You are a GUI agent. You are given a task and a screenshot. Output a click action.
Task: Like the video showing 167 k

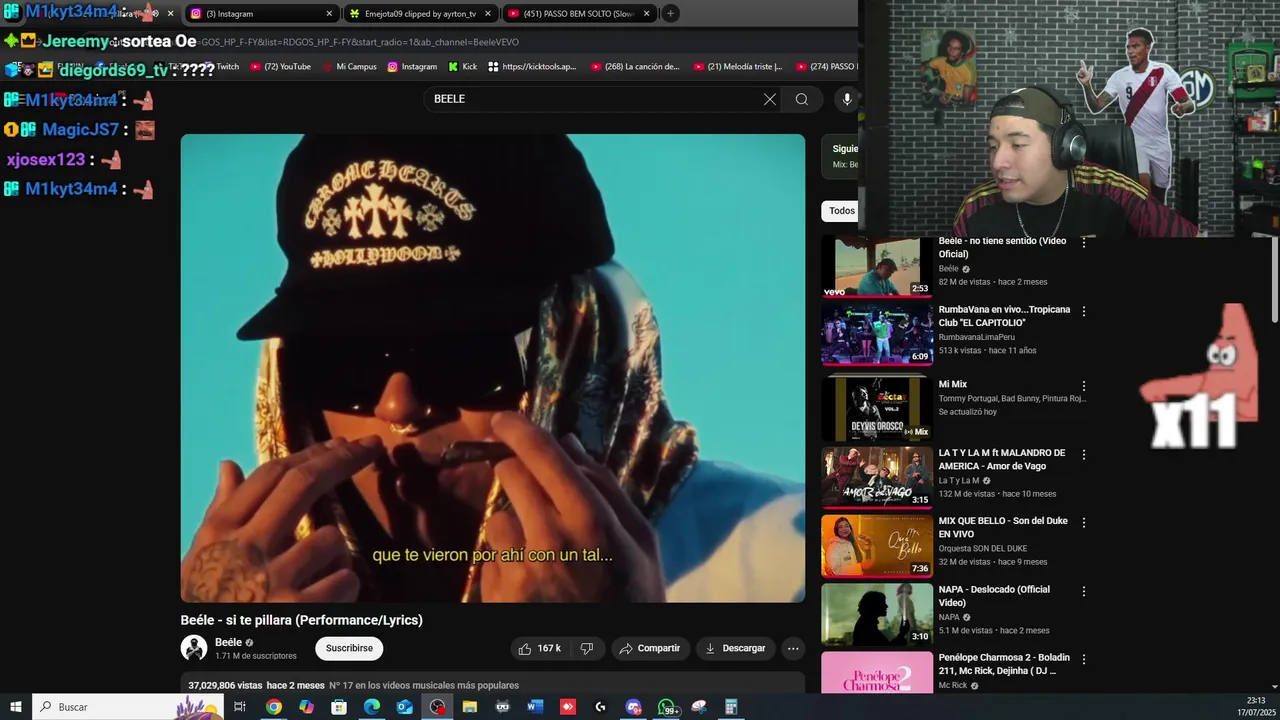pos(540,648)
